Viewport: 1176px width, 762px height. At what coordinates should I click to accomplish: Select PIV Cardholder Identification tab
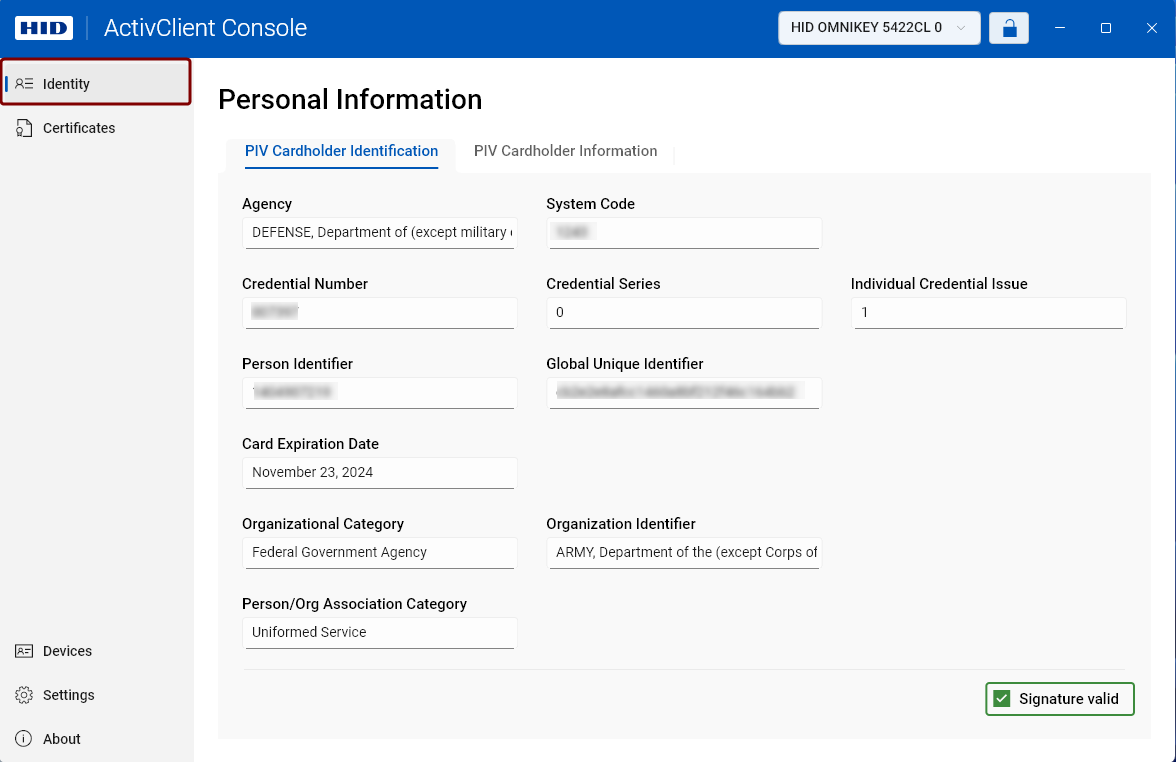point(341,151)
